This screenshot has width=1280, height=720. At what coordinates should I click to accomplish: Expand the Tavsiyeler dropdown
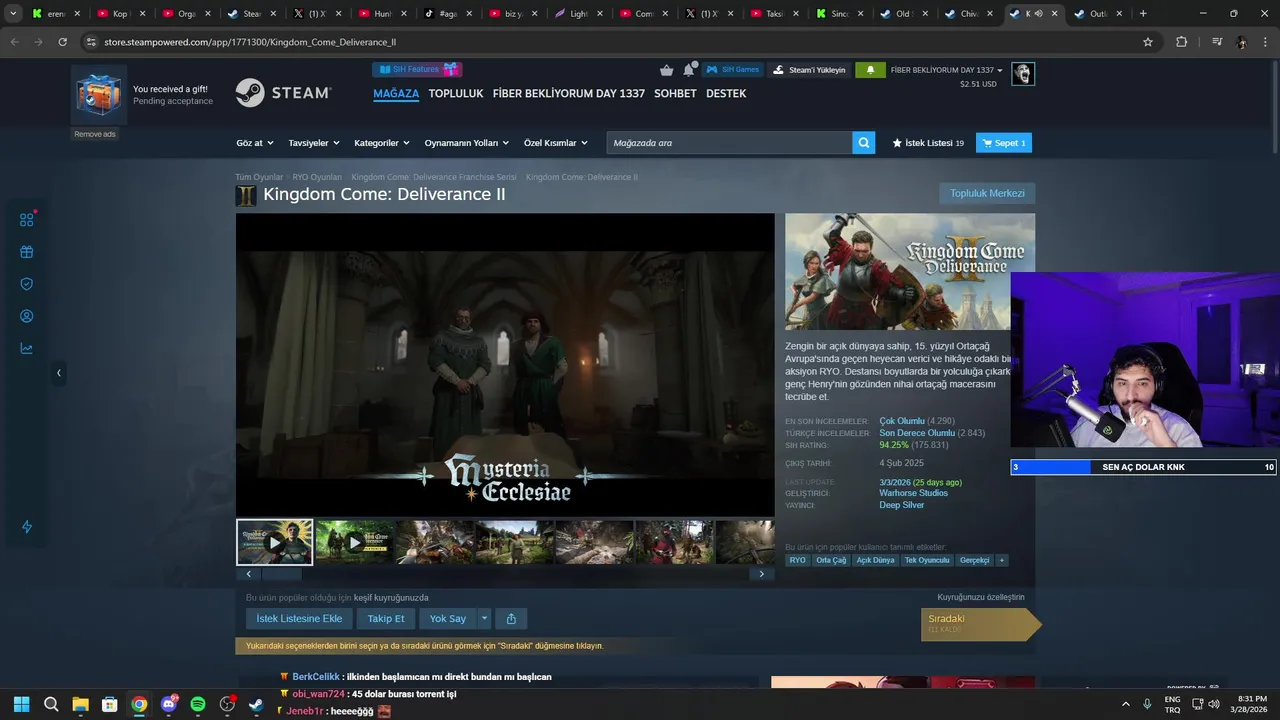pos(313,143)
